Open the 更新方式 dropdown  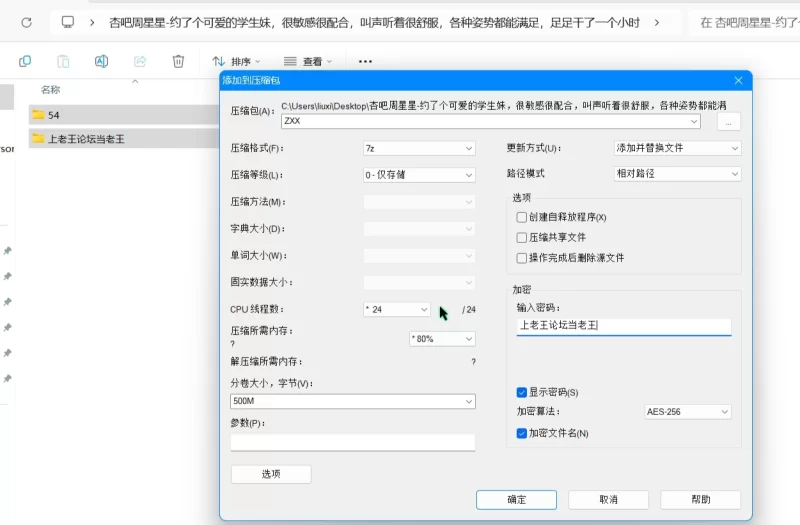[678, 148]
